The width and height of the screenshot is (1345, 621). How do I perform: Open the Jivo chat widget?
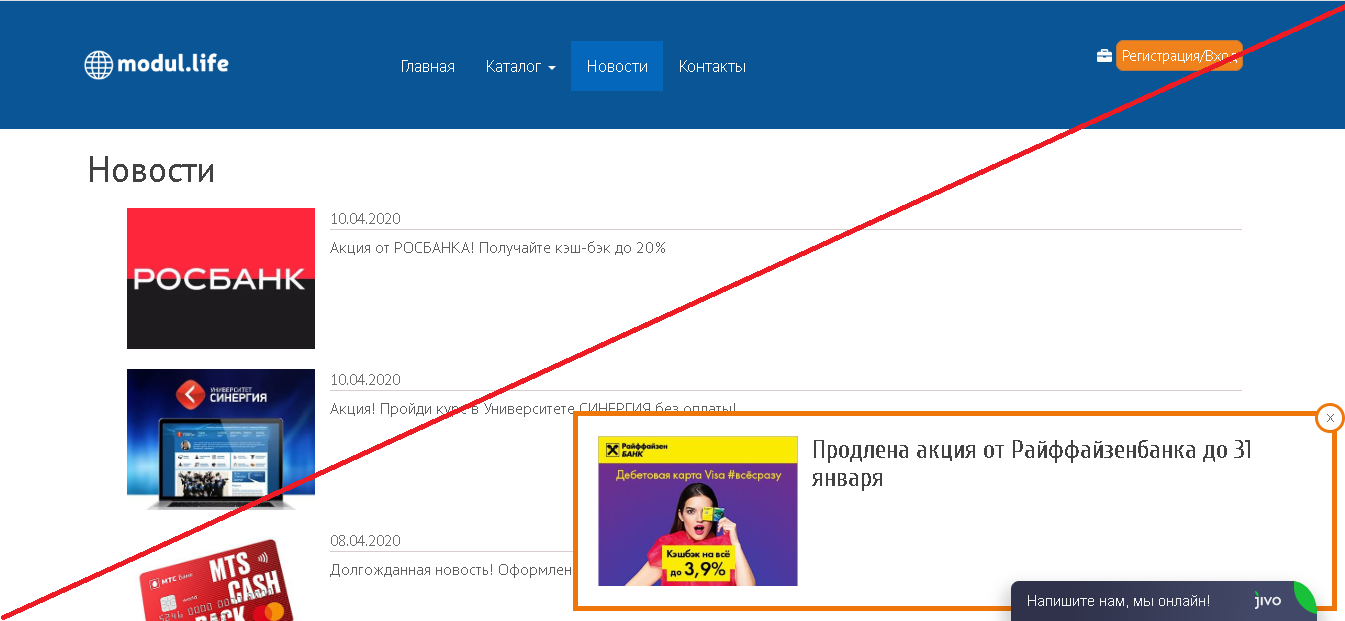point(1164,601)
